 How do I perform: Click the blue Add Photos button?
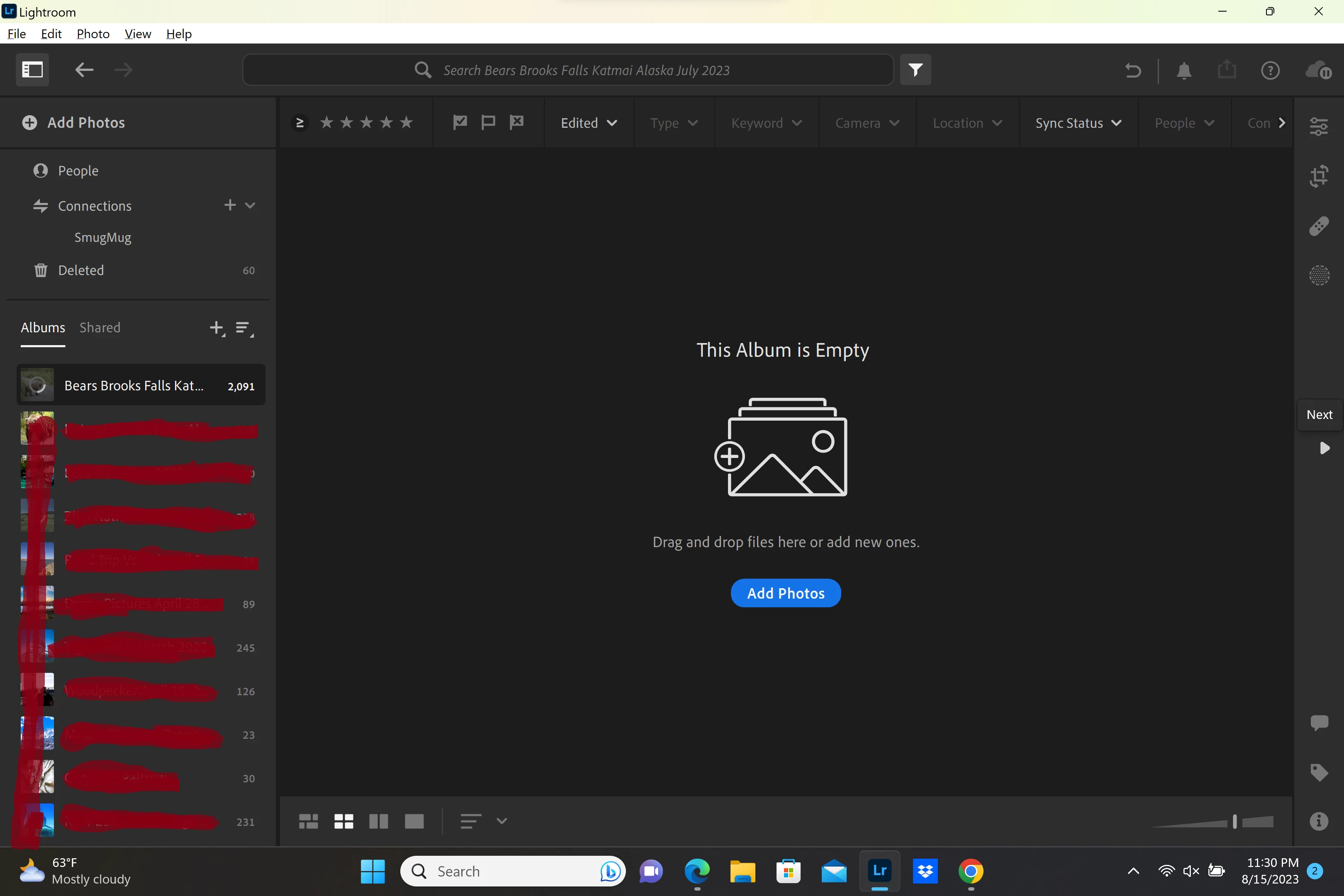(x=785, y=593)
